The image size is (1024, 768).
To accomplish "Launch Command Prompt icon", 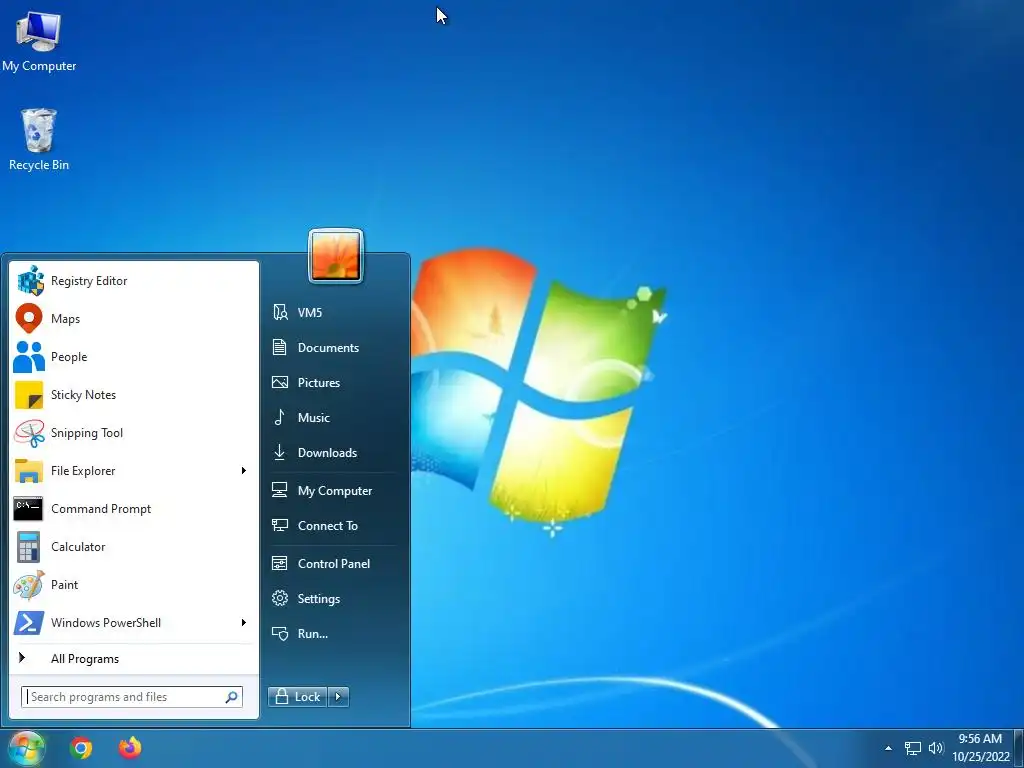I will (x=28, y=509).
